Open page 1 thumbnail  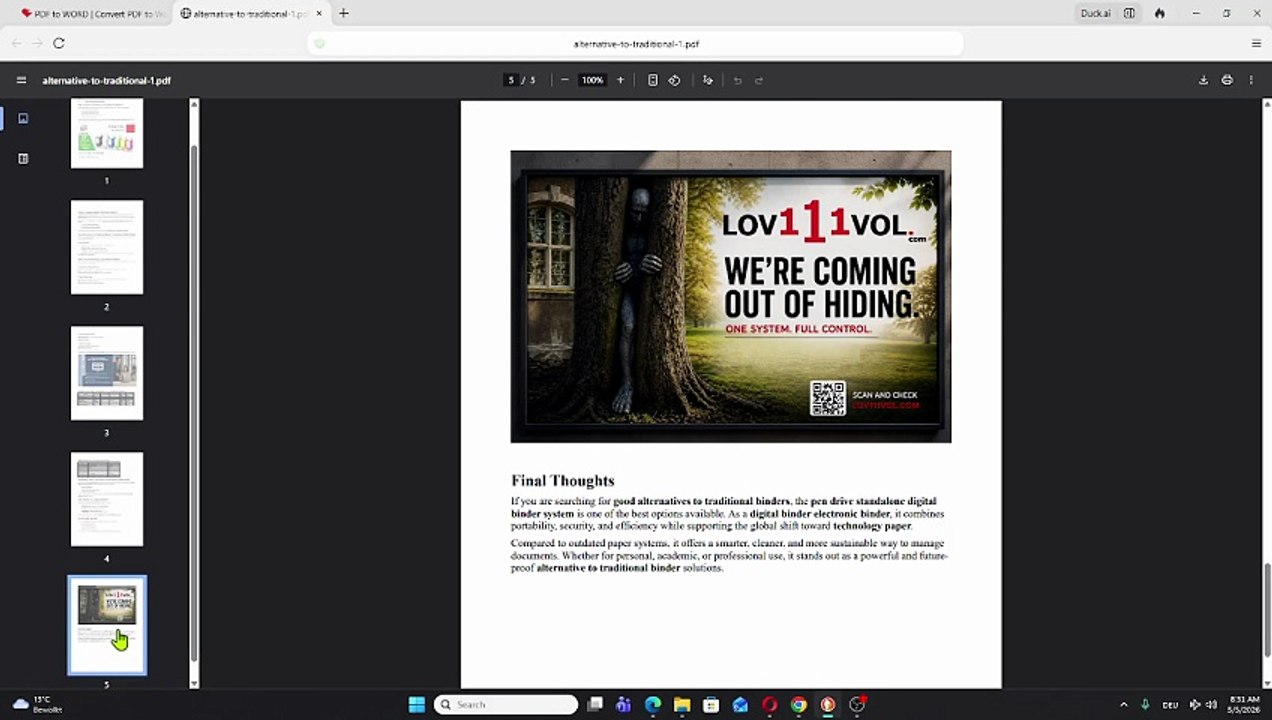pyautogui.click(x=107, y=133)
